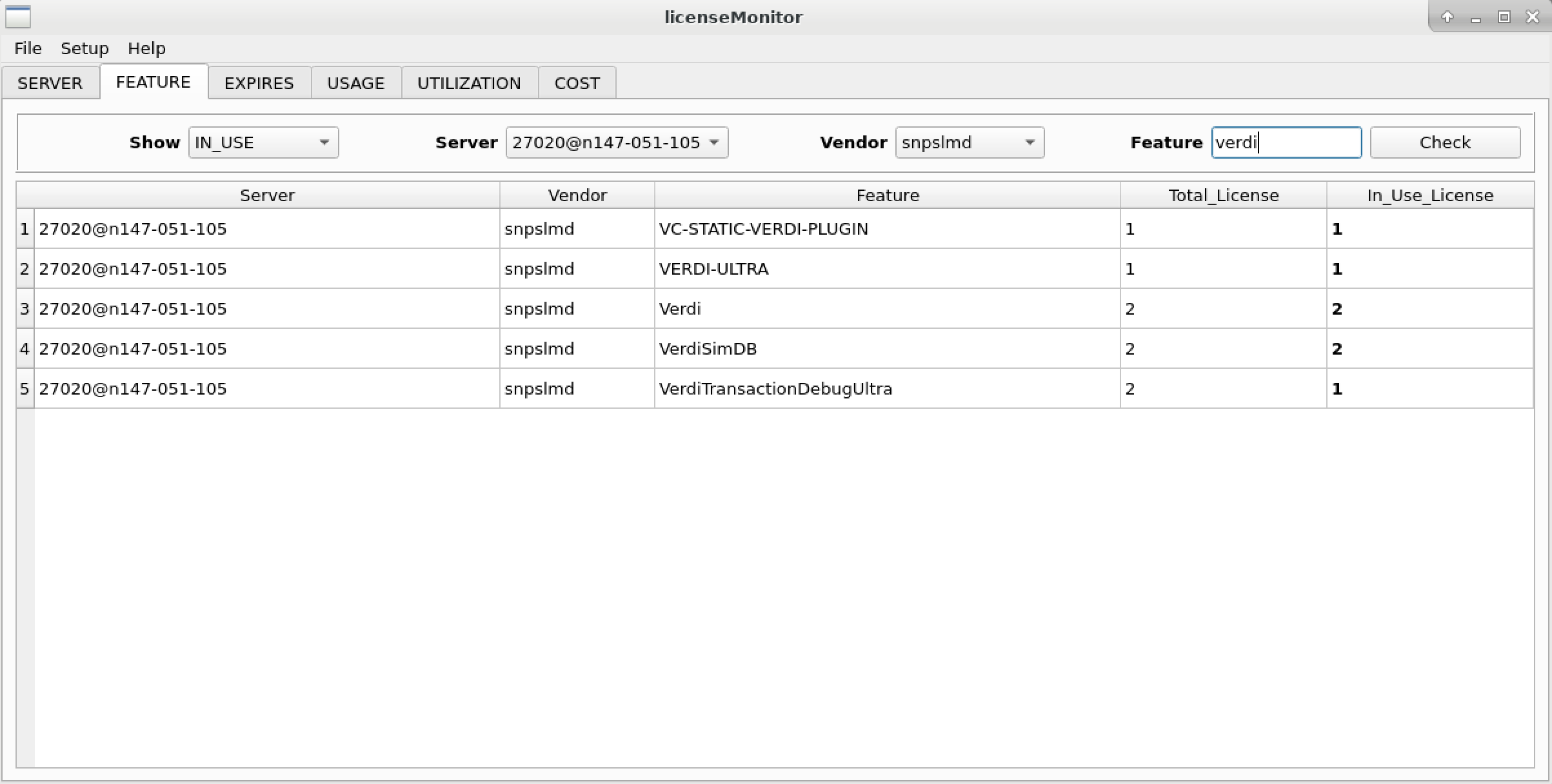Select row header number 5

pos(25,389)
